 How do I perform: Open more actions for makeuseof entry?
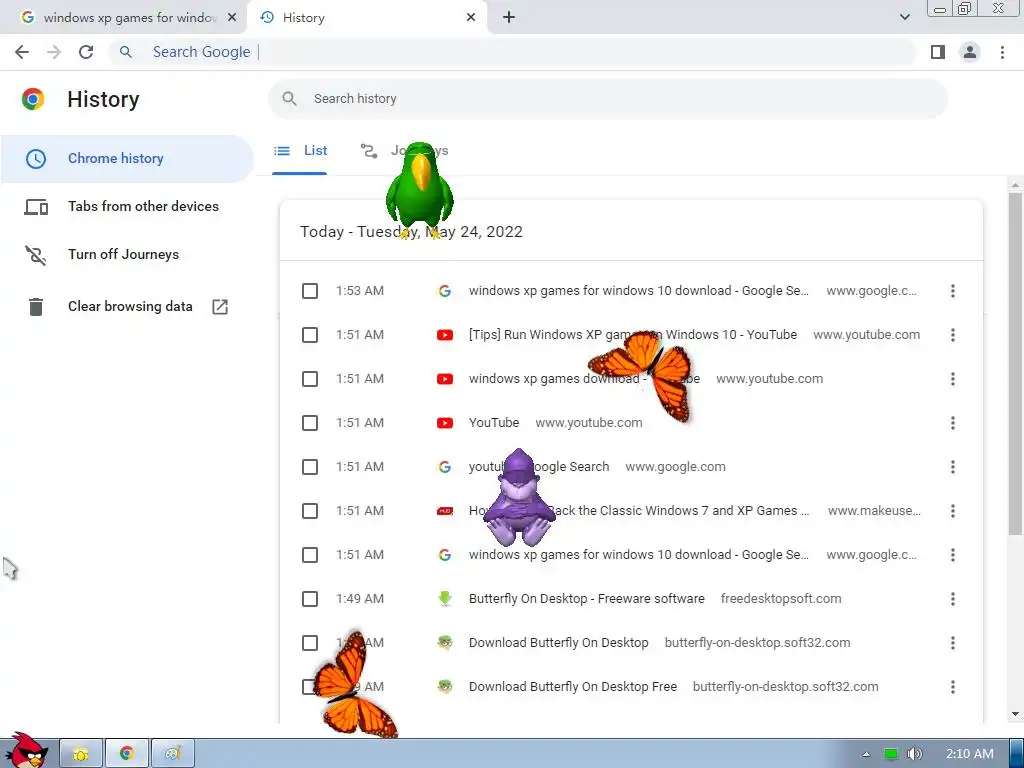953,511
